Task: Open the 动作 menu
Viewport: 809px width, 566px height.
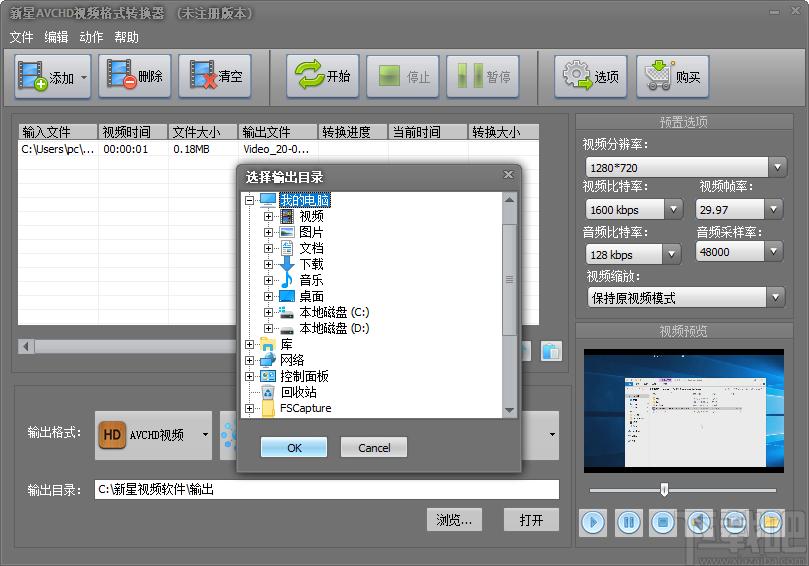Action: point(91,37)
